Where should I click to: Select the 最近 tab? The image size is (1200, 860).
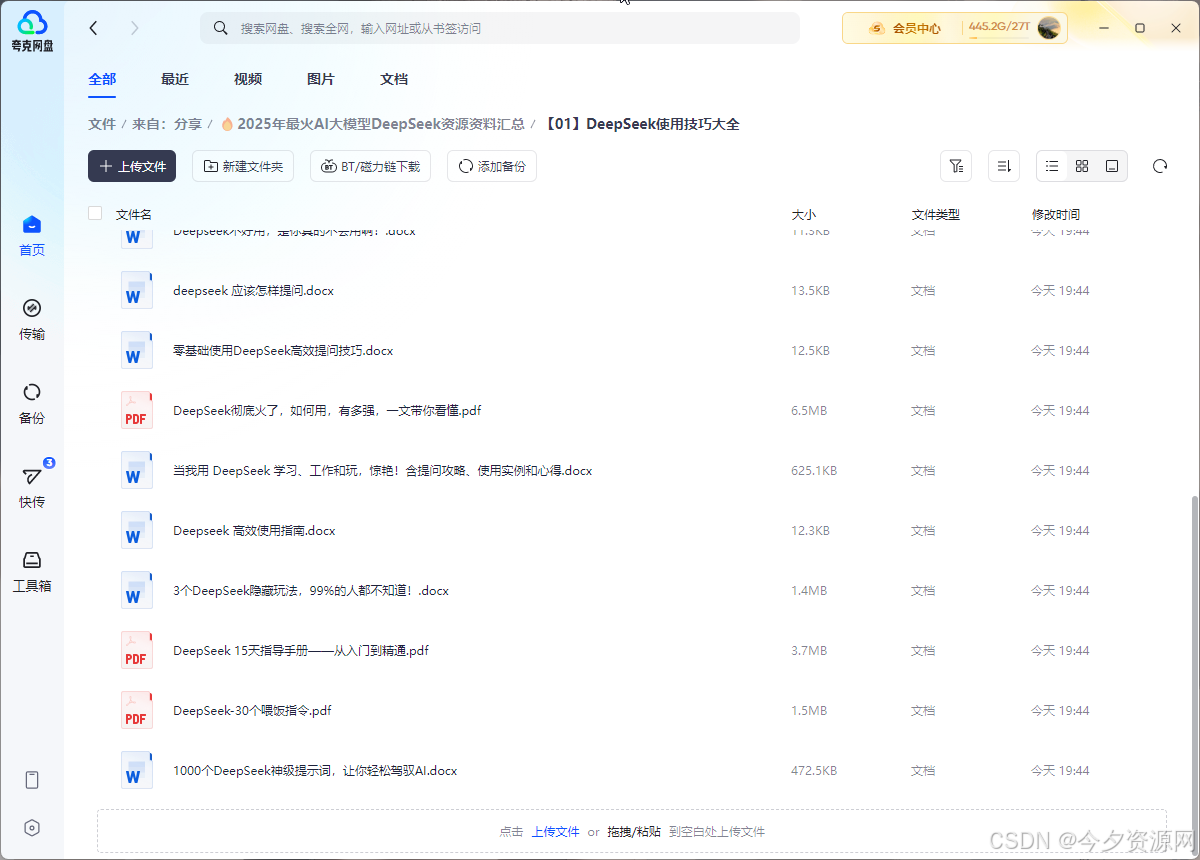(x=175, y=79)
